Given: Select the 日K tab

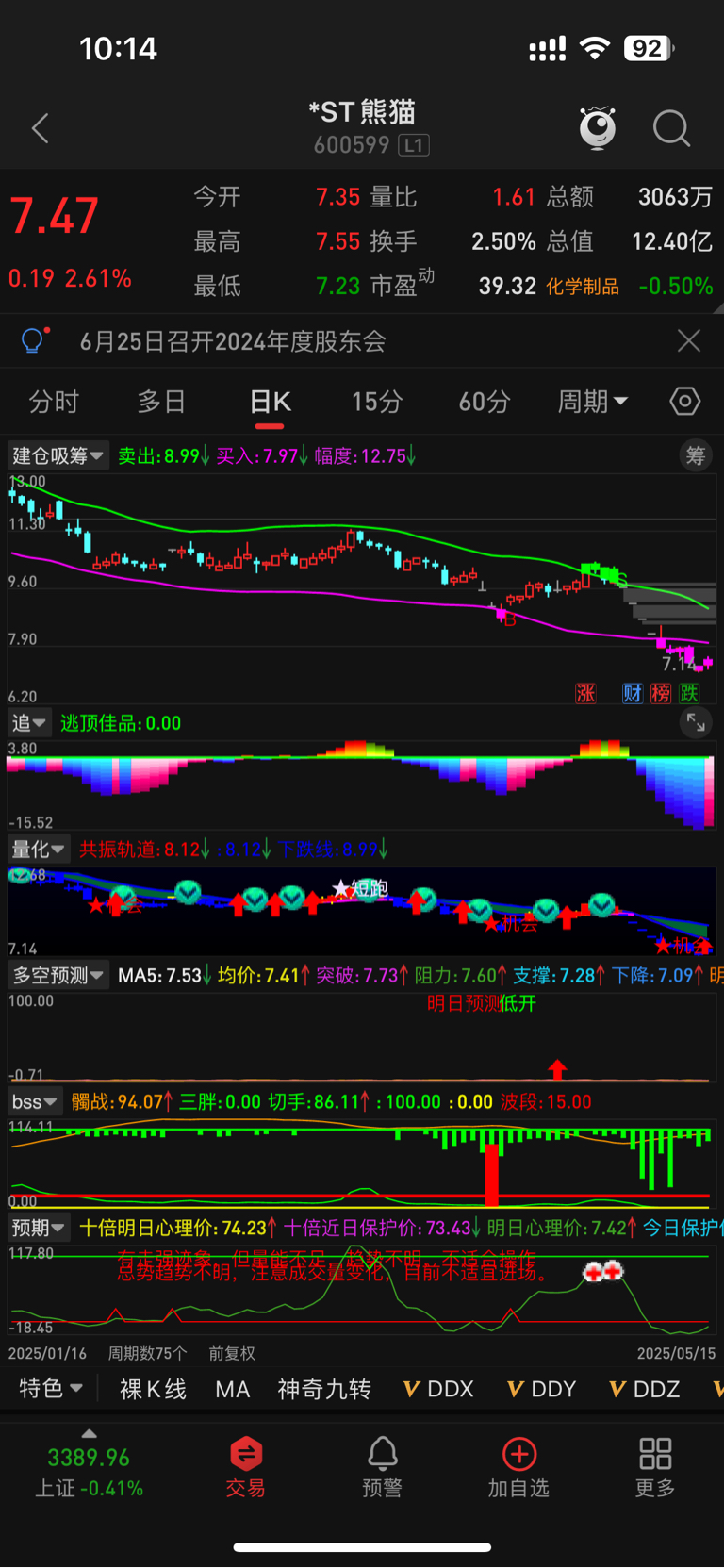Looking at the screenshot, I should (x=270, y=402).
